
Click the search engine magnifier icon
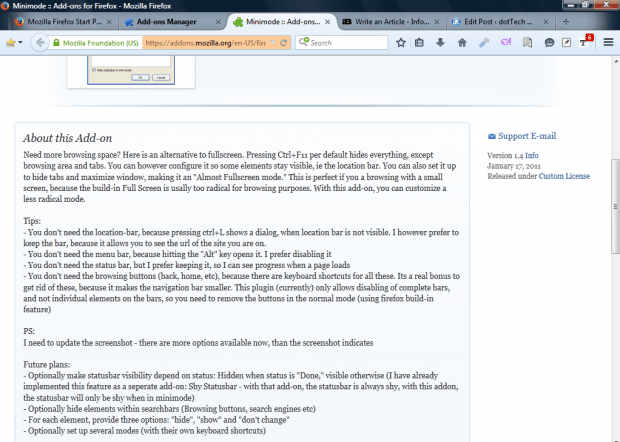click(303, 42)
